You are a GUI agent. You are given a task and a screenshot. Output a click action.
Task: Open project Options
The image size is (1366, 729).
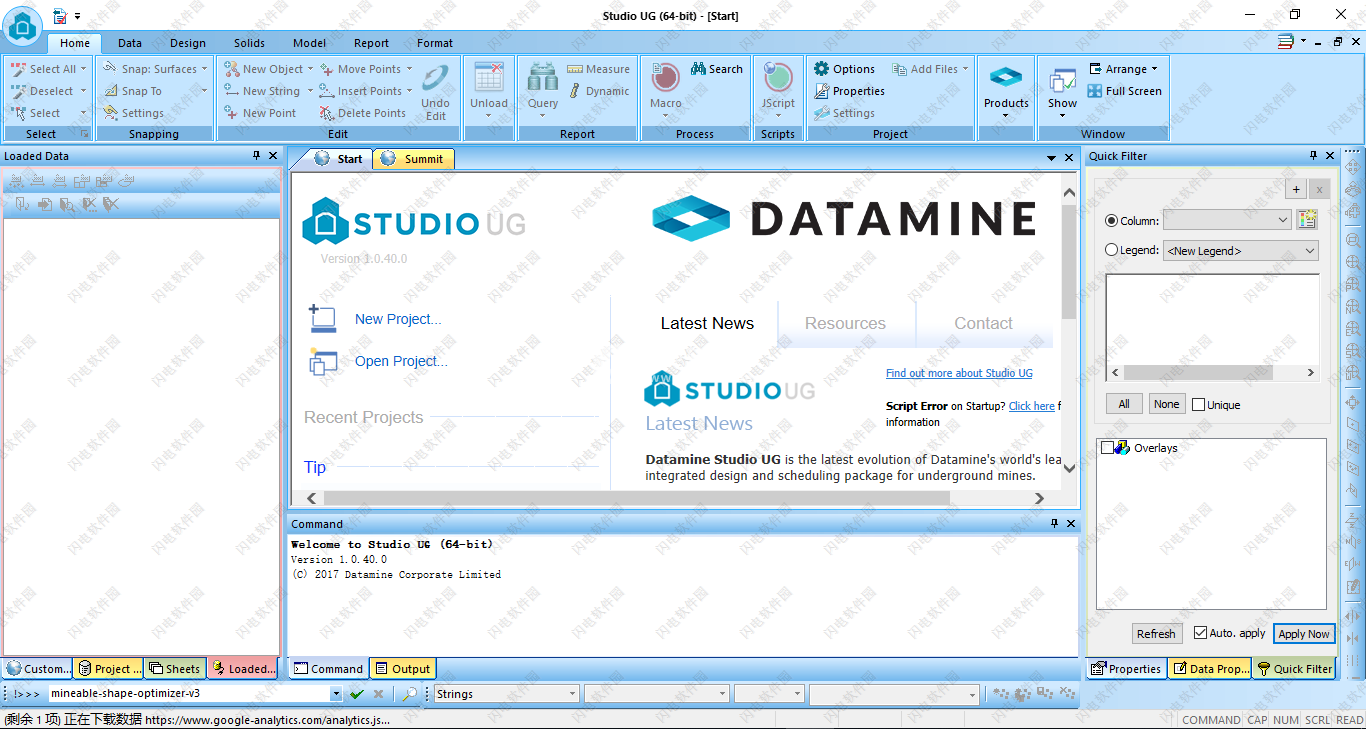pyautogui.click(x=844, y=69)
